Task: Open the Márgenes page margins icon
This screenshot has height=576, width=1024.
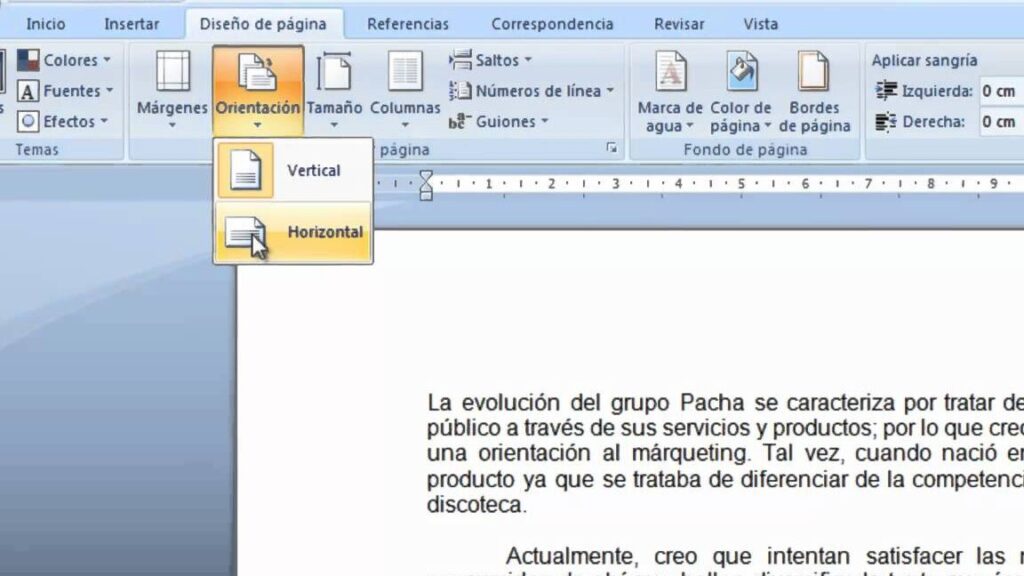Action: pos(172,71)
